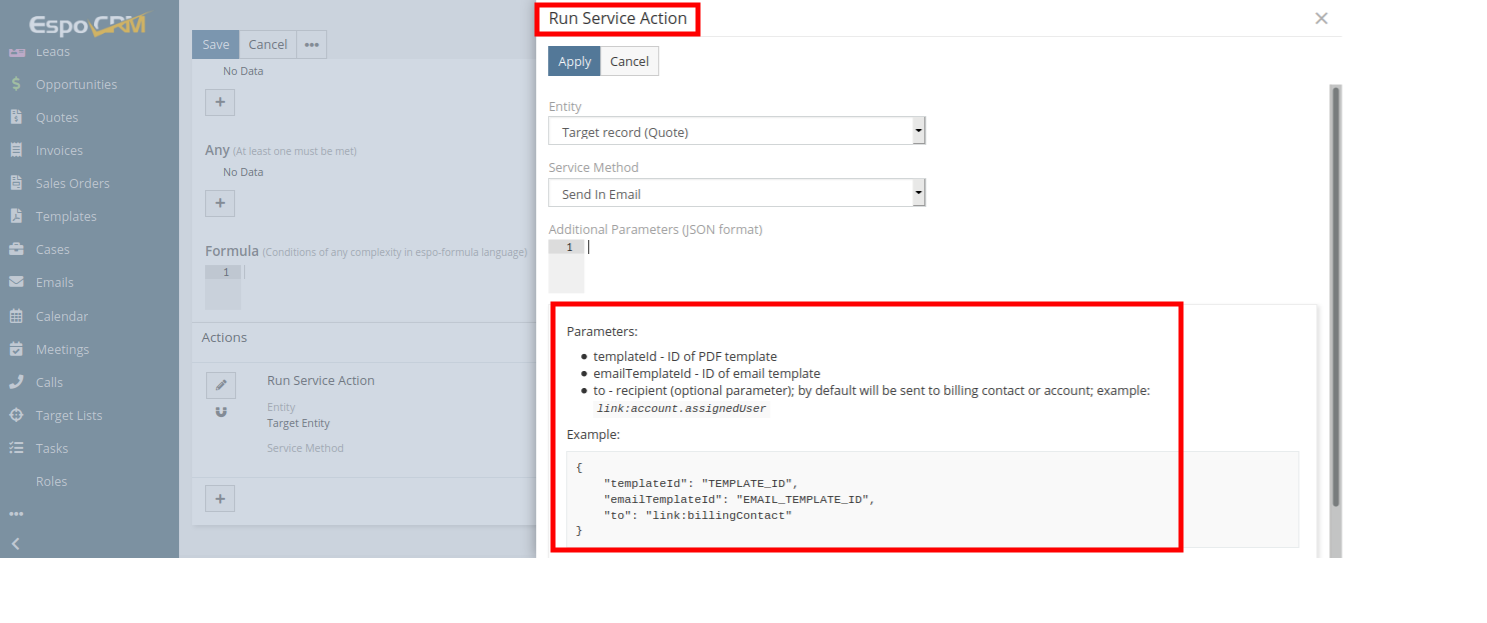Click the Calendar icon in sidebar

pyautogui.click(x=16, y=316)
